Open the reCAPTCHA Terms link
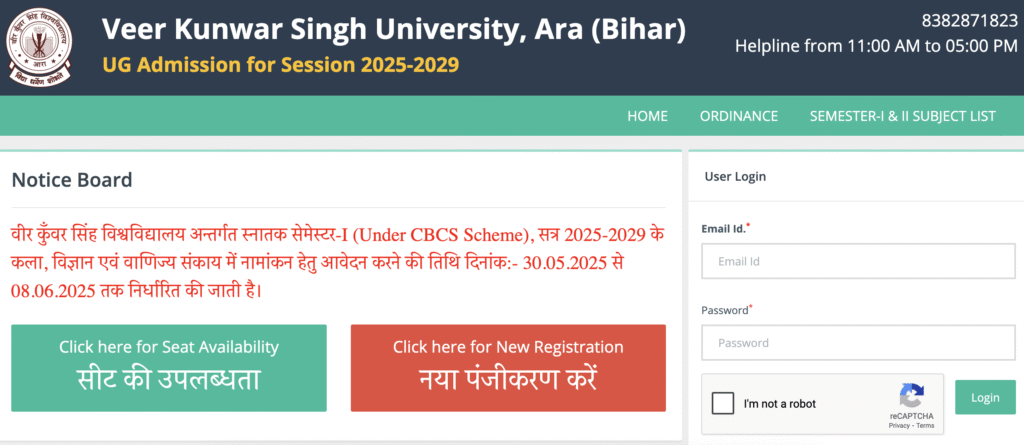1024x445 pixels. point(925,425)
